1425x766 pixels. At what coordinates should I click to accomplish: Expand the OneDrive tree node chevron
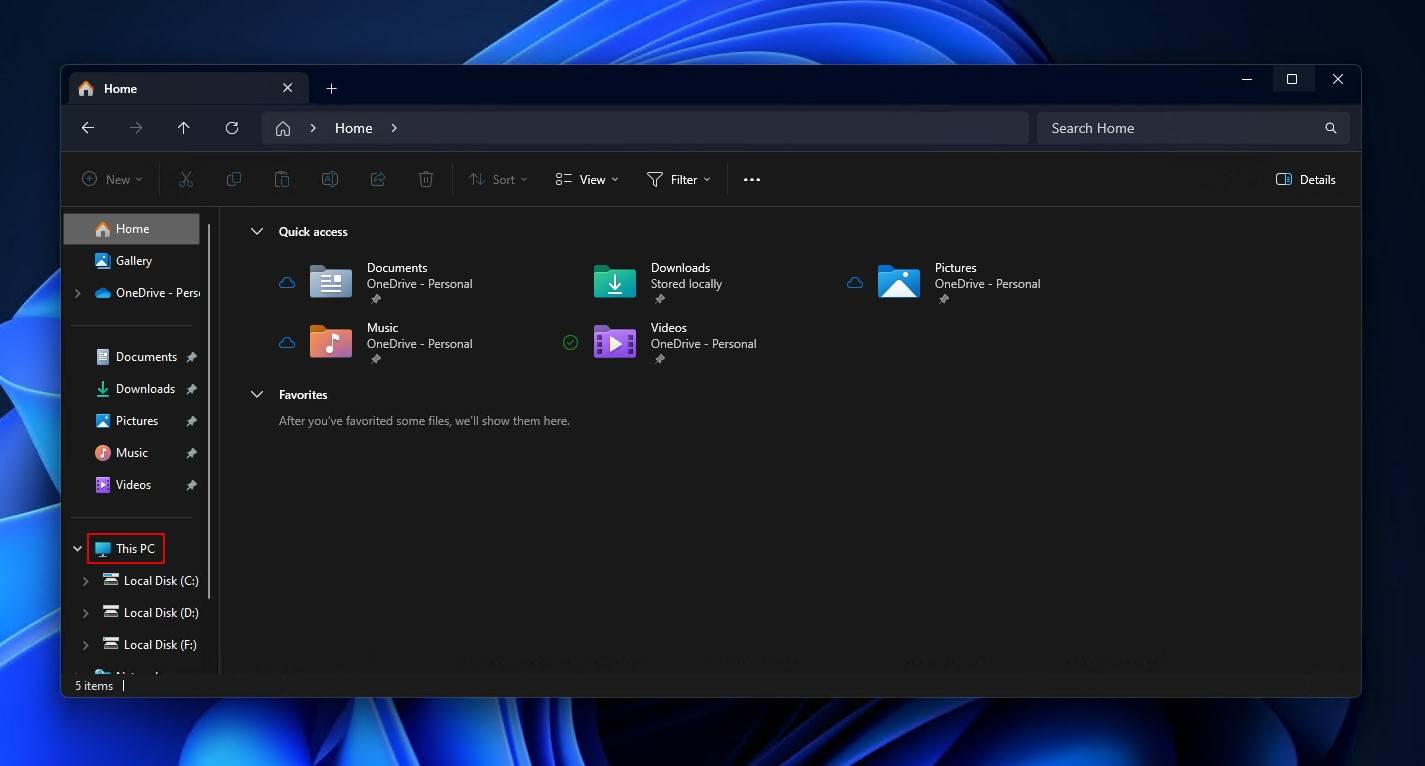(78, 293)
